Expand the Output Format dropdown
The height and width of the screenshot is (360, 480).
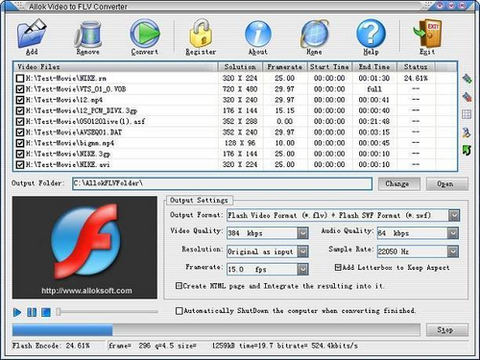(454, 215)
